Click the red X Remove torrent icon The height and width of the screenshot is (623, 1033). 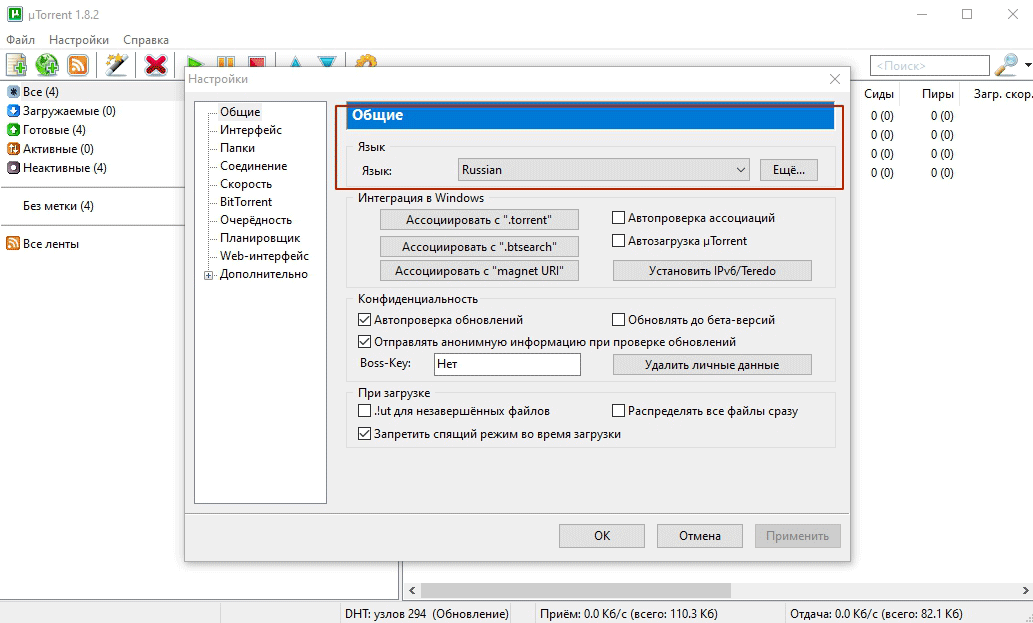click(x=155, y=65)
